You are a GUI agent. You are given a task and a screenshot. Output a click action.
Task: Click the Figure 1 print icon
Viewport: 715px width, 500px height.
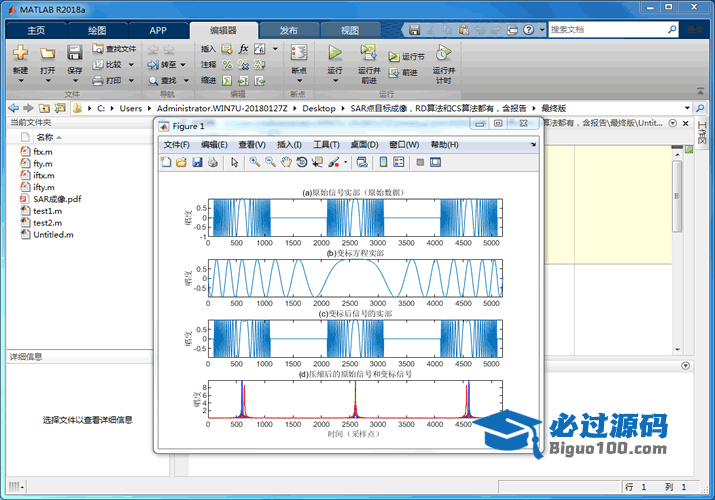tap(212, 162)
